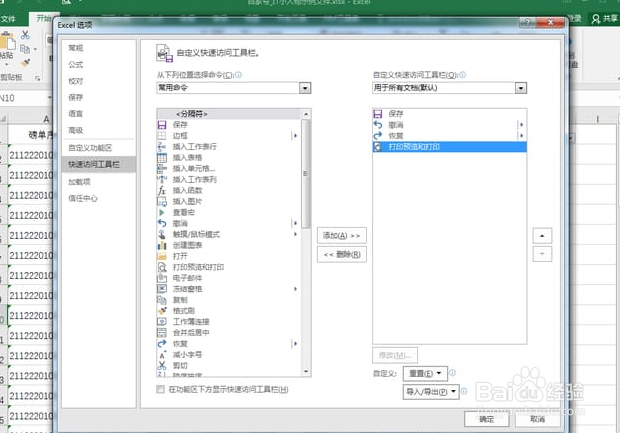The image size is (620, 433).
Task: Open 快速访问工具栏 options category
Action: [x=99, y=165]
